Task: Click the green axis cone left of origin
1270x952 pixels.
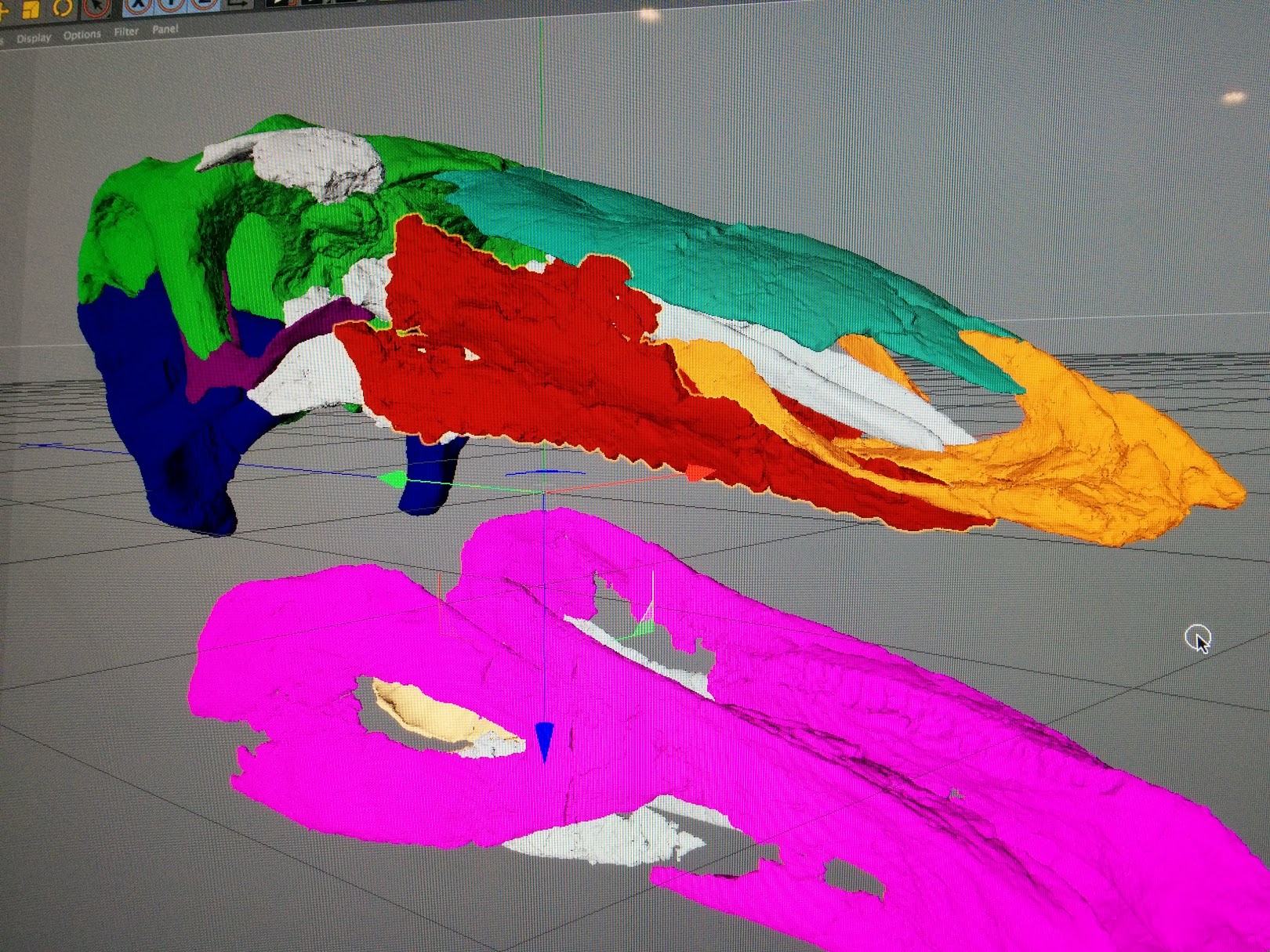Action: pyautogui.click(x=394, y=479)
